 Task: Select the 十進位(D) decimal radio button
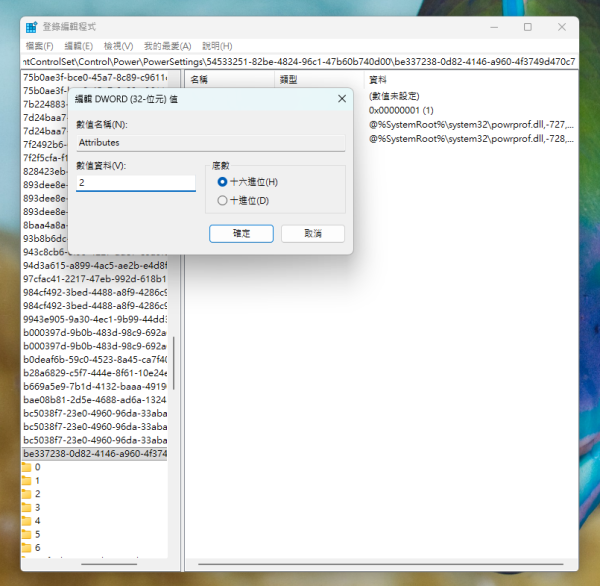[222, 201]
